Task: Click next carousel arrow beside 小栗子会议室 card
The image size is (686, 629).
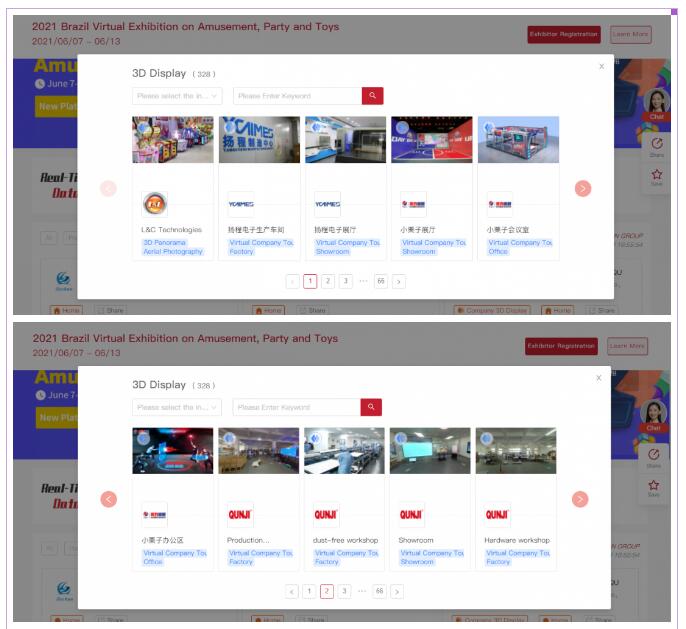Action: [x=583, y=188]
